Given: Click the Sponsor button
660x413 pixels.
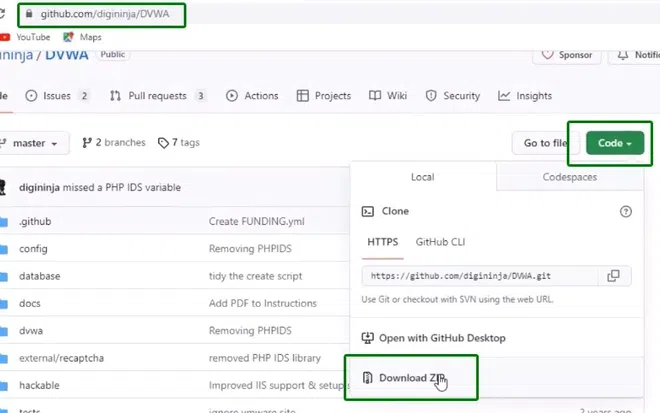Looking at the screenshot, I should click(567, 55).
